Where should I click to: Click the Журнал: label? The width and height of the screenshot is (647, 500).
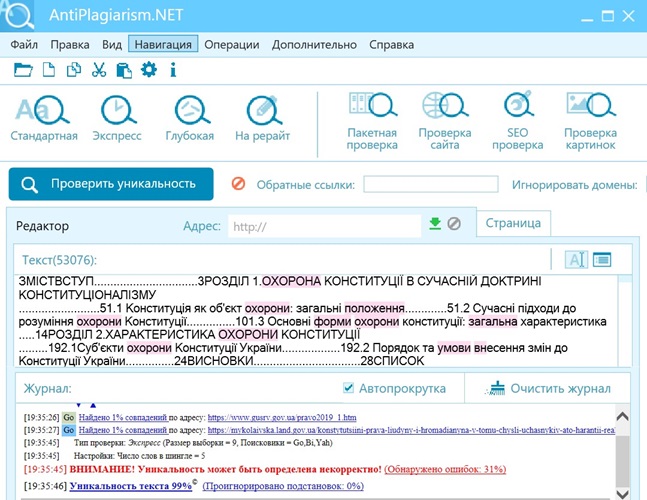47,389
